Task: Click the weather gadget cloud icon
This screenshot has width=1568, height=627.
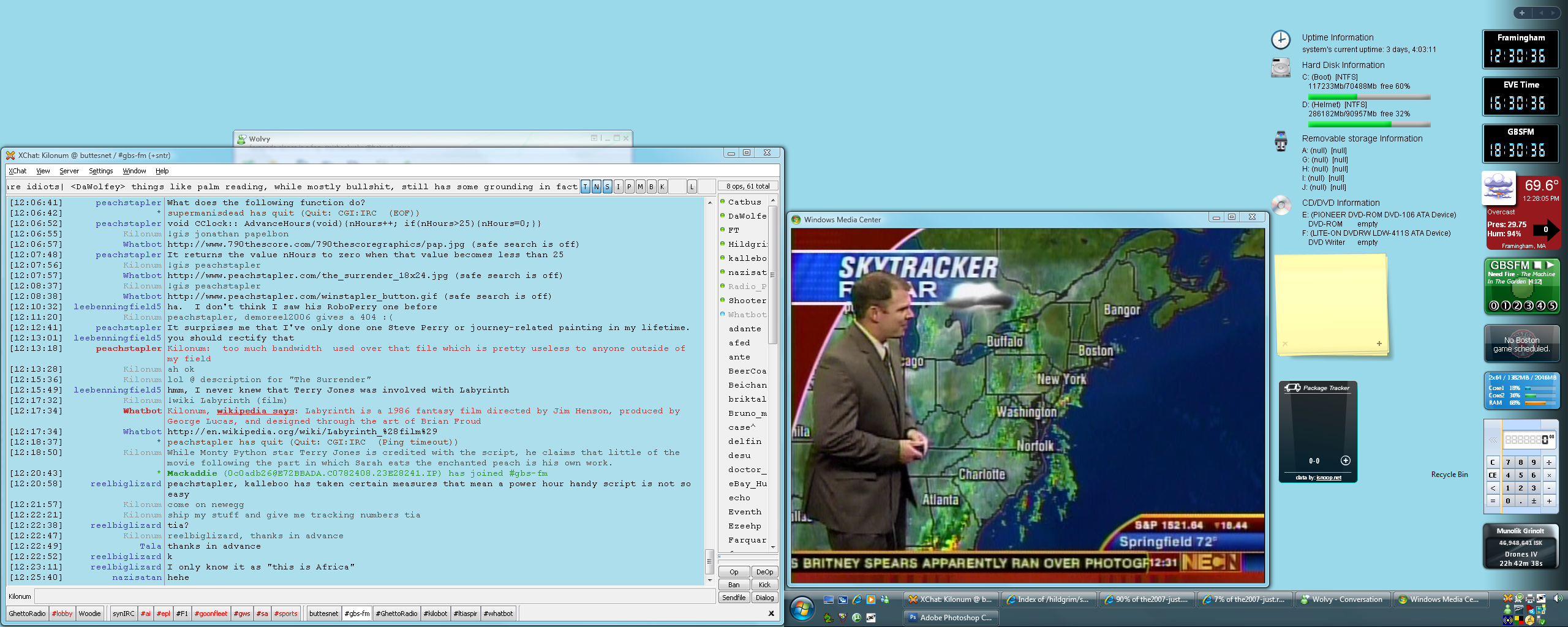Action: pyautogui.click(x=1498, y=187)
